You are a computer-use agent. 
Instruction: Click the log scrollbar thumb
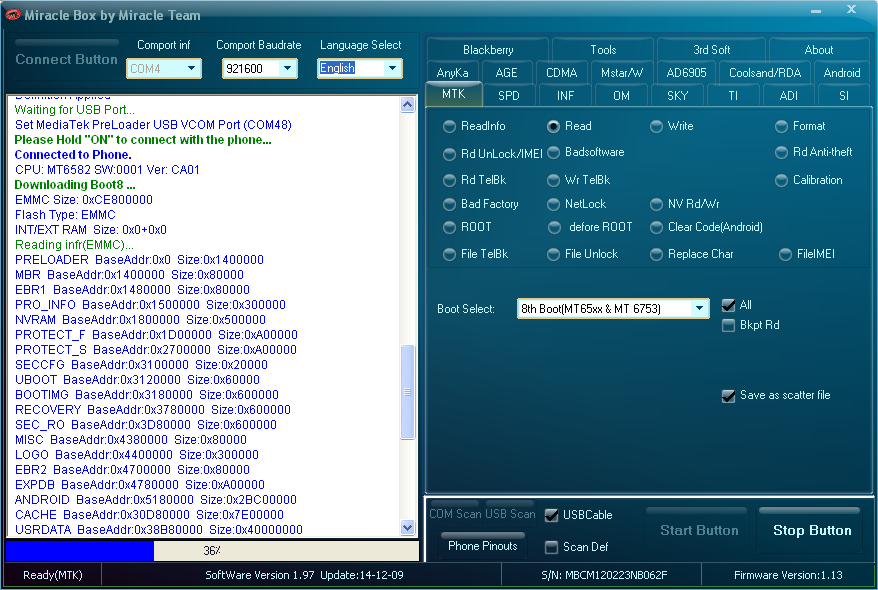[x=408, y=392]
